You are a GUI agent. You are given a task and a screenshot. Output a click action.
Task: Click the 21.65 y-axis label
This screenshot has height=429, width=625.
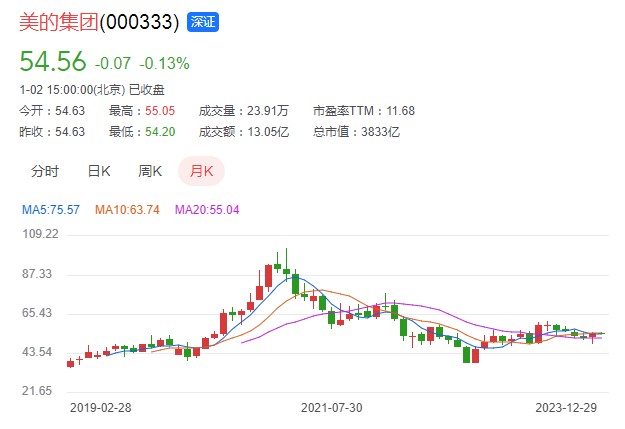[x=37, y=391]
